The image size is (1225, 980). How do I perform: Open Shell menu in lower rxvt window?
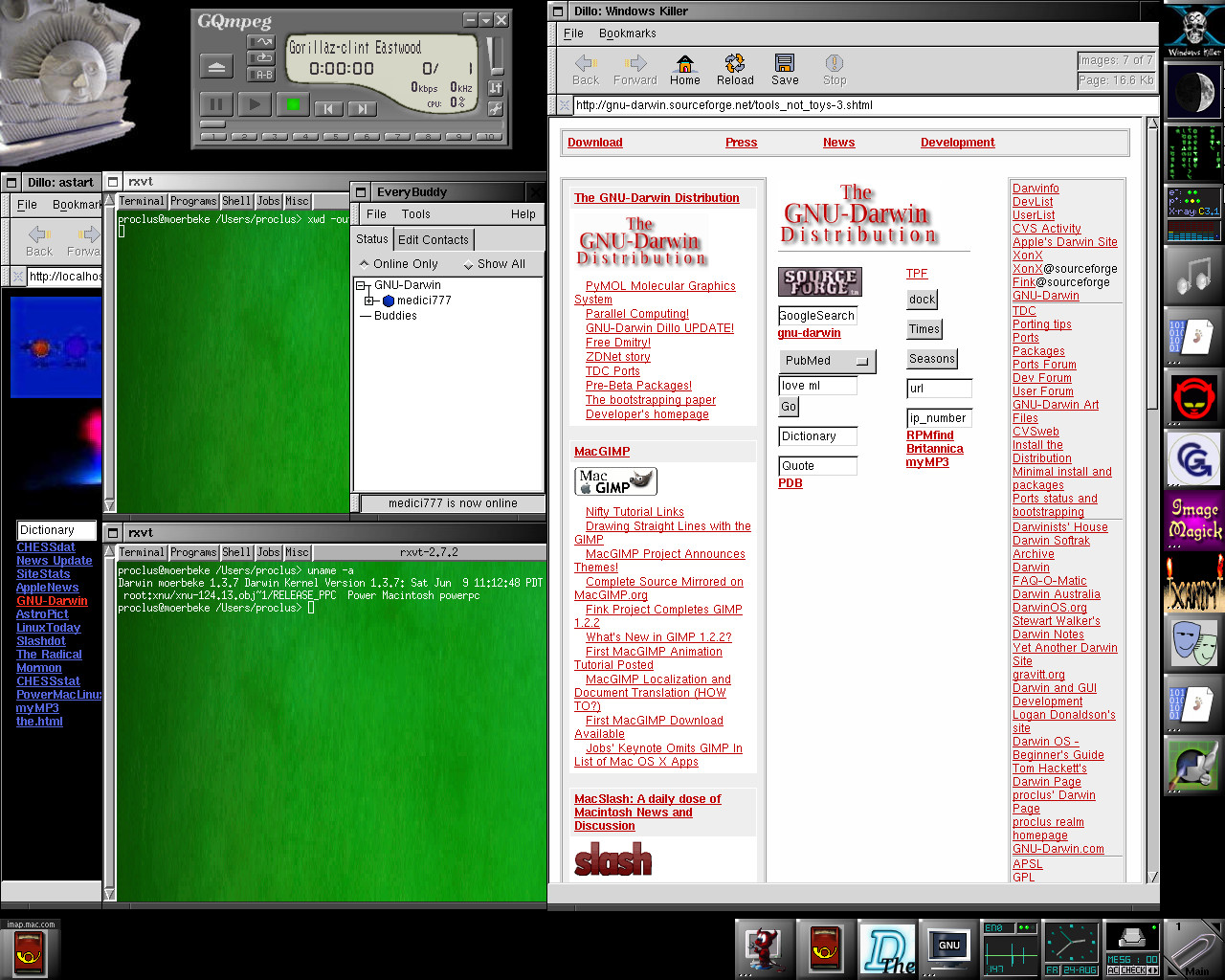(x=236, y=552)
